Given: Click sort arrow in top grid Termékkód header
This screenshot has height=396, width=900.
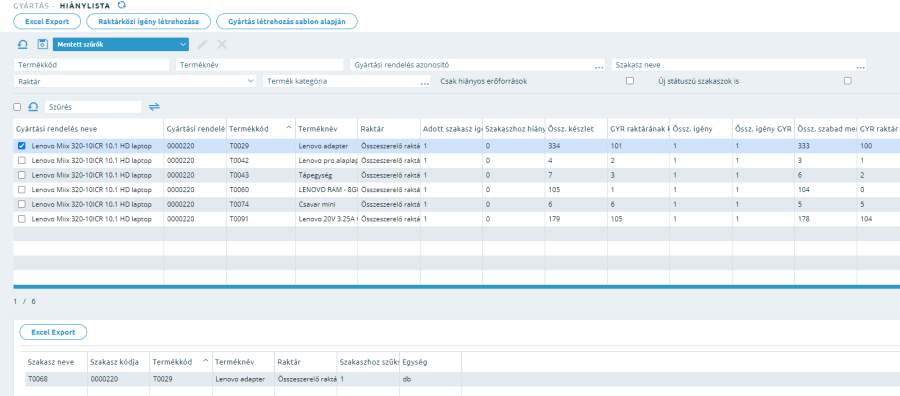Looking at the screenshot, I should 288,127.
